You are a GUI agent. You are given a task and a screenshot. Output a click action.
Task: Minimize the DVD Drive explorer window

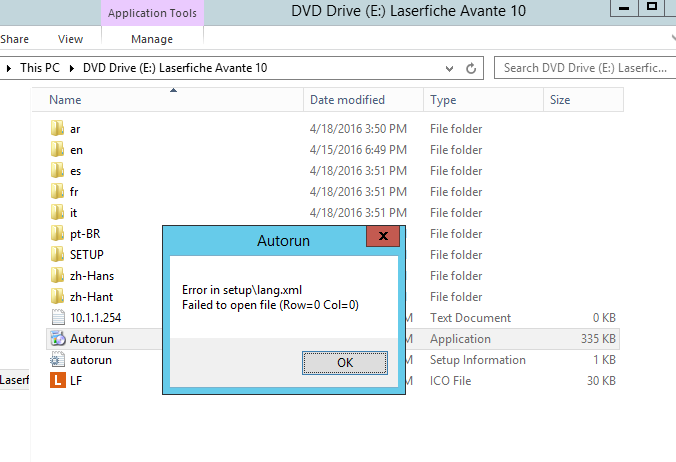623,8
